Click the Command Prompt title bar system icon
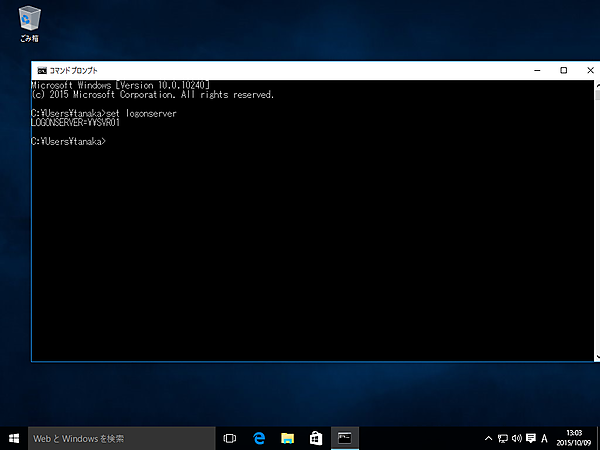Screen dimensions: 600x450 (41, 71)
